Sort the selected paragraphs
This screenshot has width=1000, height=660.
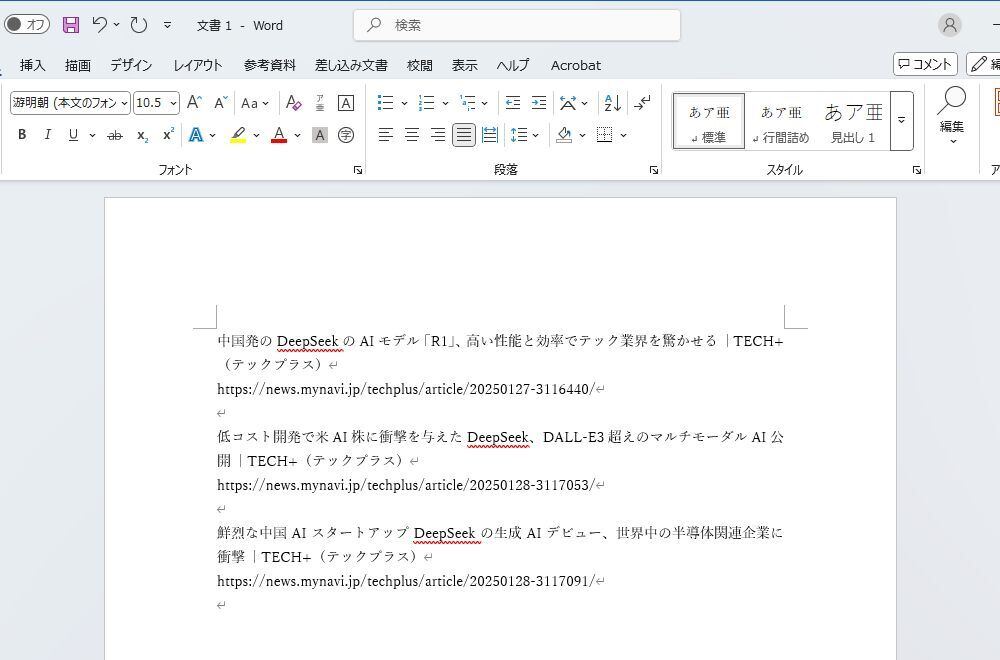[x=612, y=103]
